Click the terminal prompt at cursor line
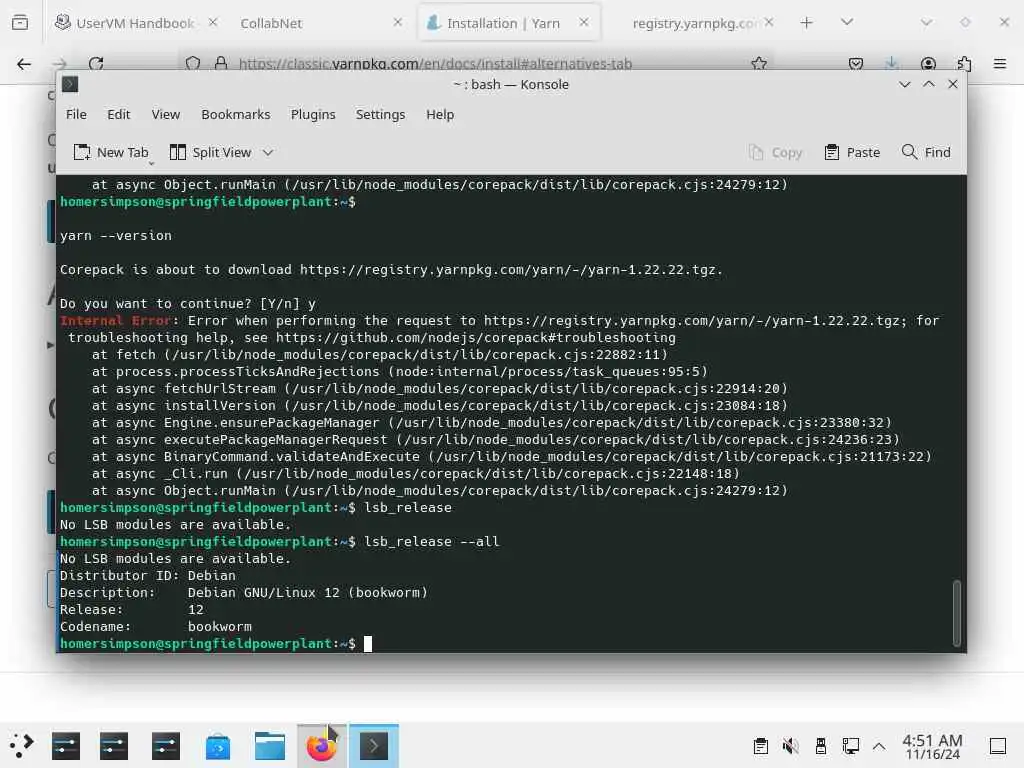 point(208,644)
